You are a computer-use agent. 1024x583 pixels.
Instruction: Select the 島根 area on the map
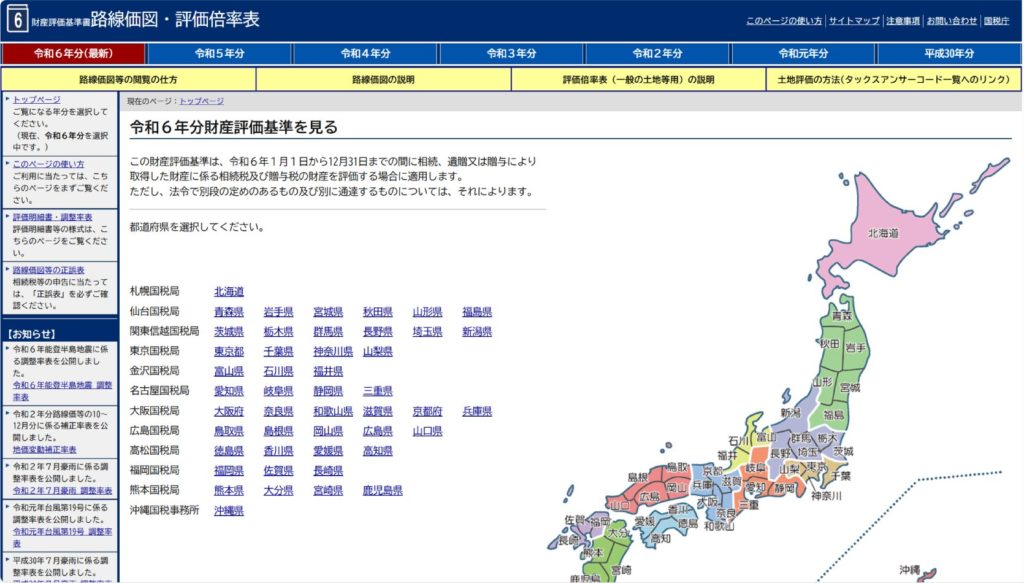pos(640,477)
